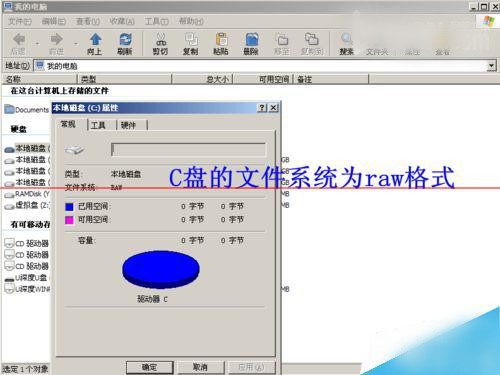Click the Windows flag logo in menu bar

tap(489, 21)
